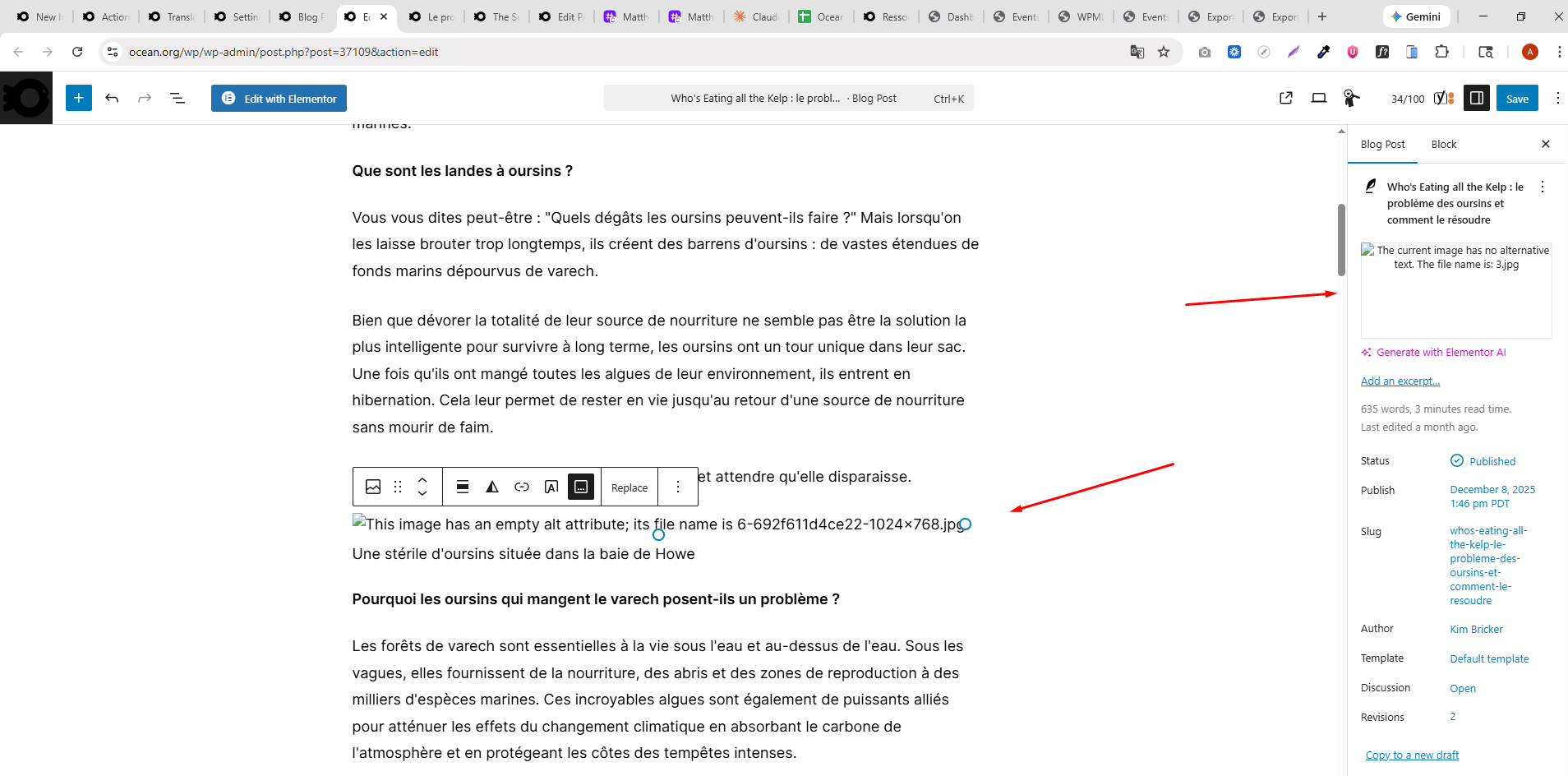The height and width of the screenshot is (776, 1568).
Task: Open the block inserter plus button
Action: (79, 99)
